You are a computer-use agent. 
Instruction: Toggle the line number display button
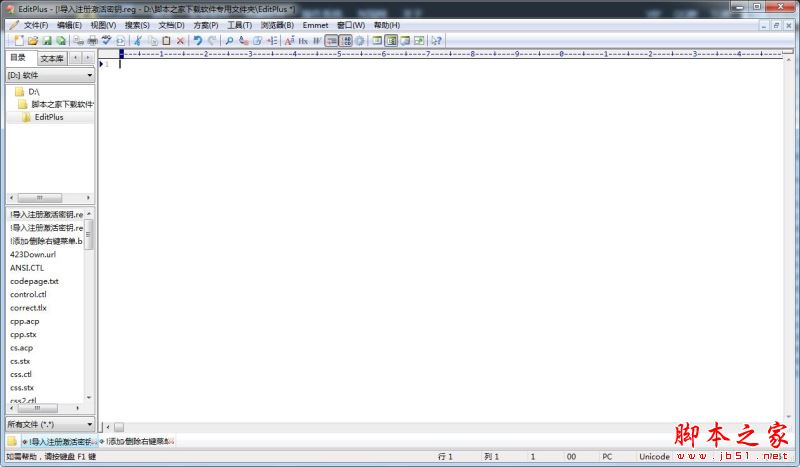coord(346,40)
